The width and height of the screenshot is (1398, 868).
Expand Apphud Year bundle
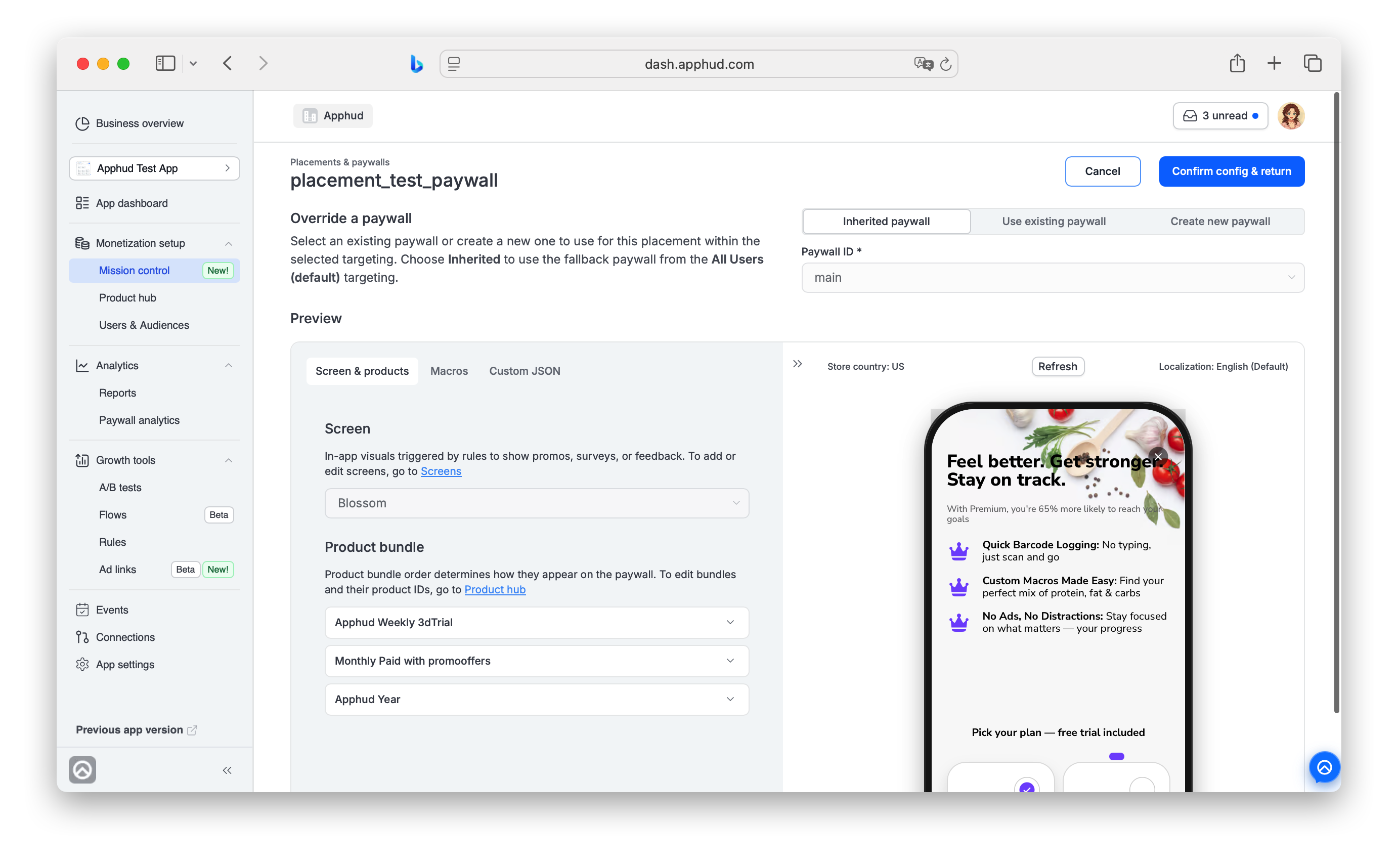[537, 699]
